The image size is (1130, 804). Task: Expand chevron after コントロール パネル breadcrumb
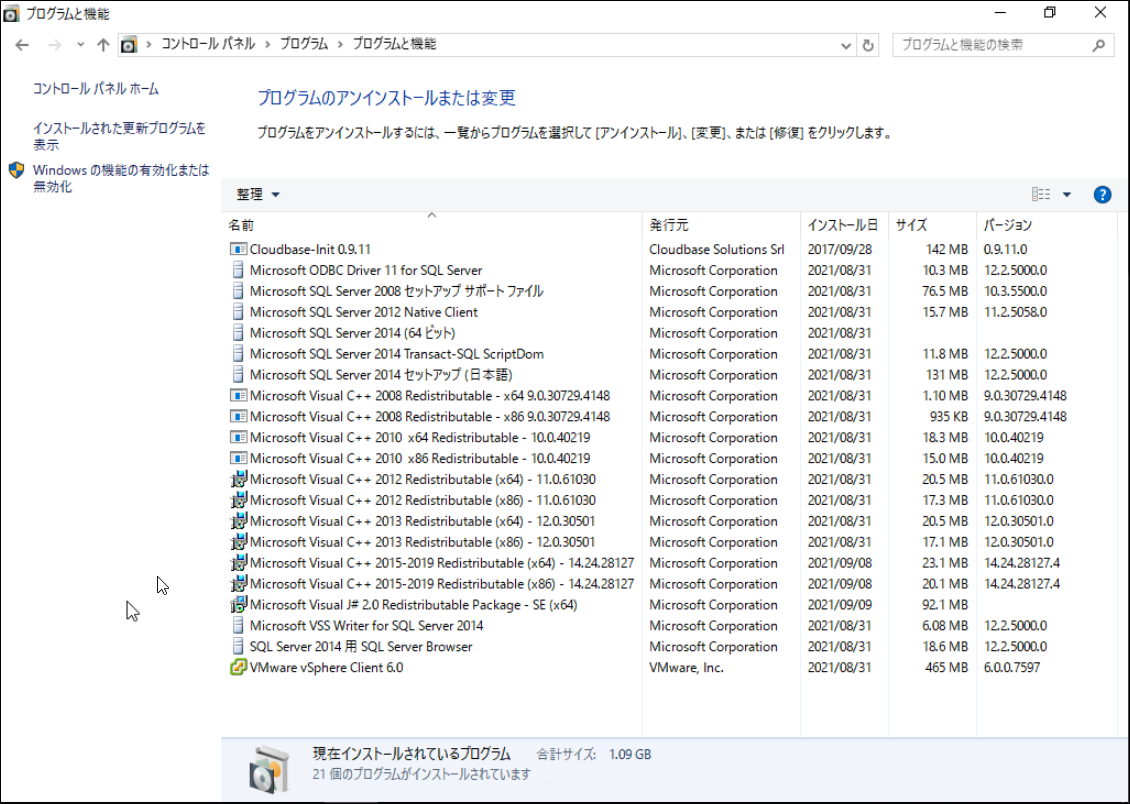(267, 45)
